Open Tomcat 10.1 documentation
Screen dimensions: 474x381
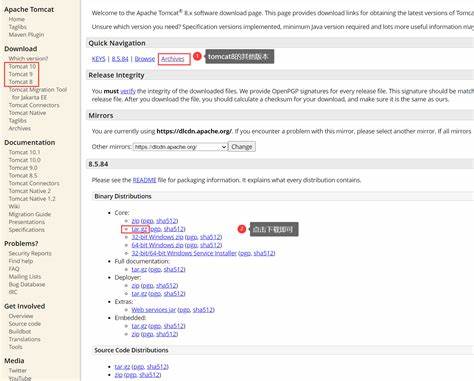24,152
